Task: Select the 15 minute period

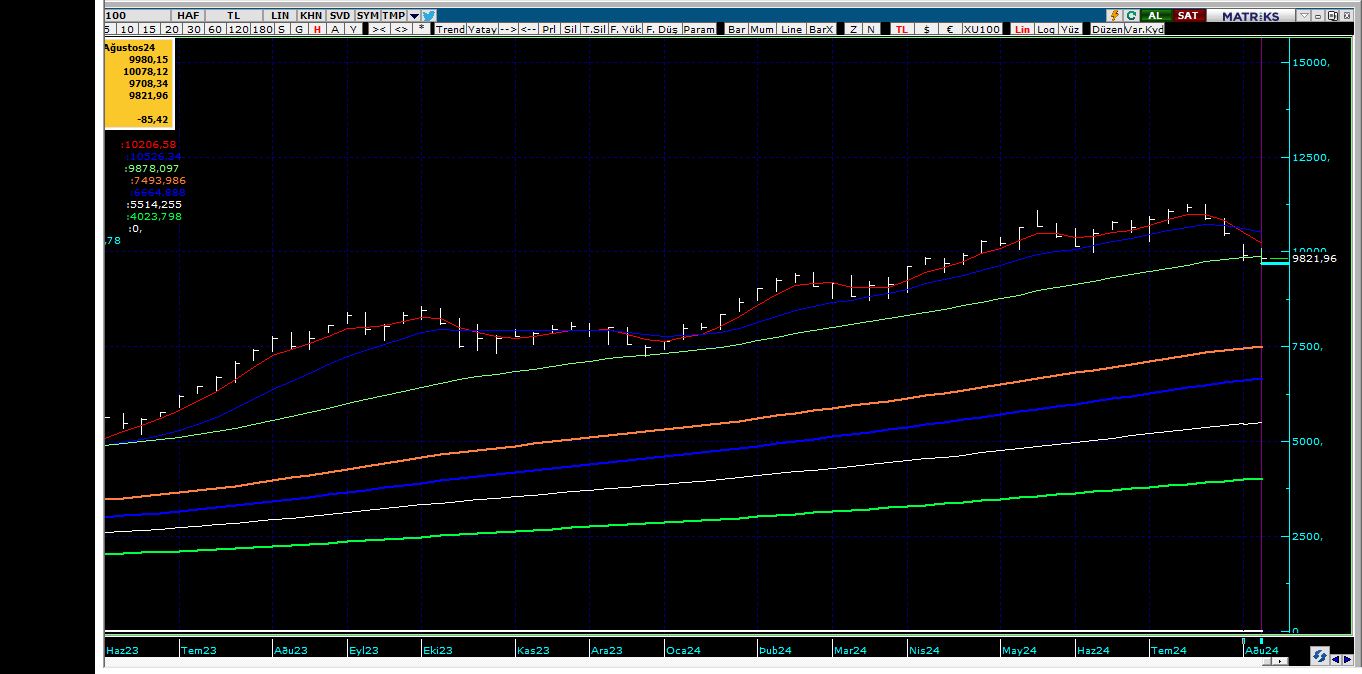Action: 149,30
